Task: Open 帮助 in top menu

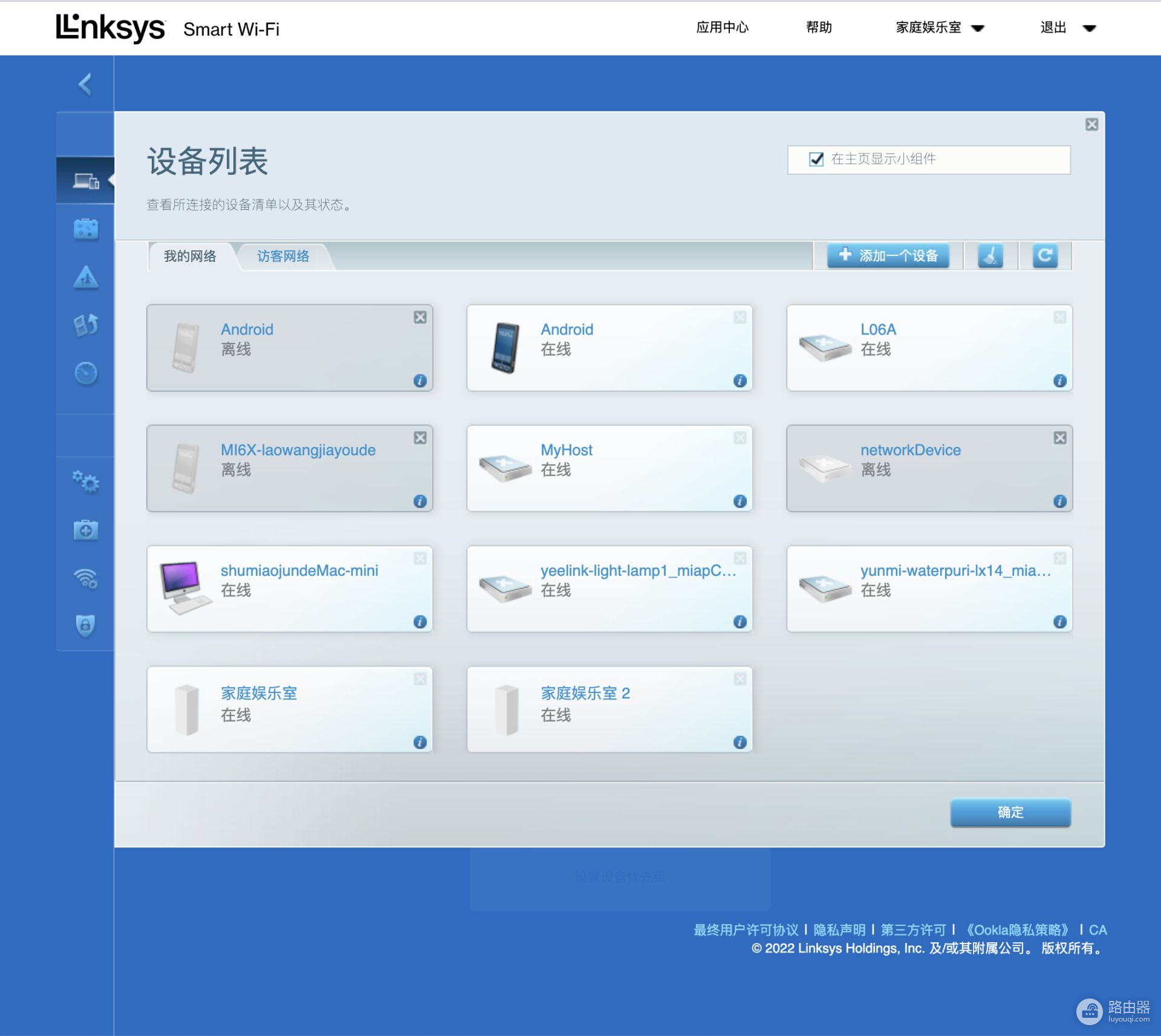Action: click(x=819, y=27)
